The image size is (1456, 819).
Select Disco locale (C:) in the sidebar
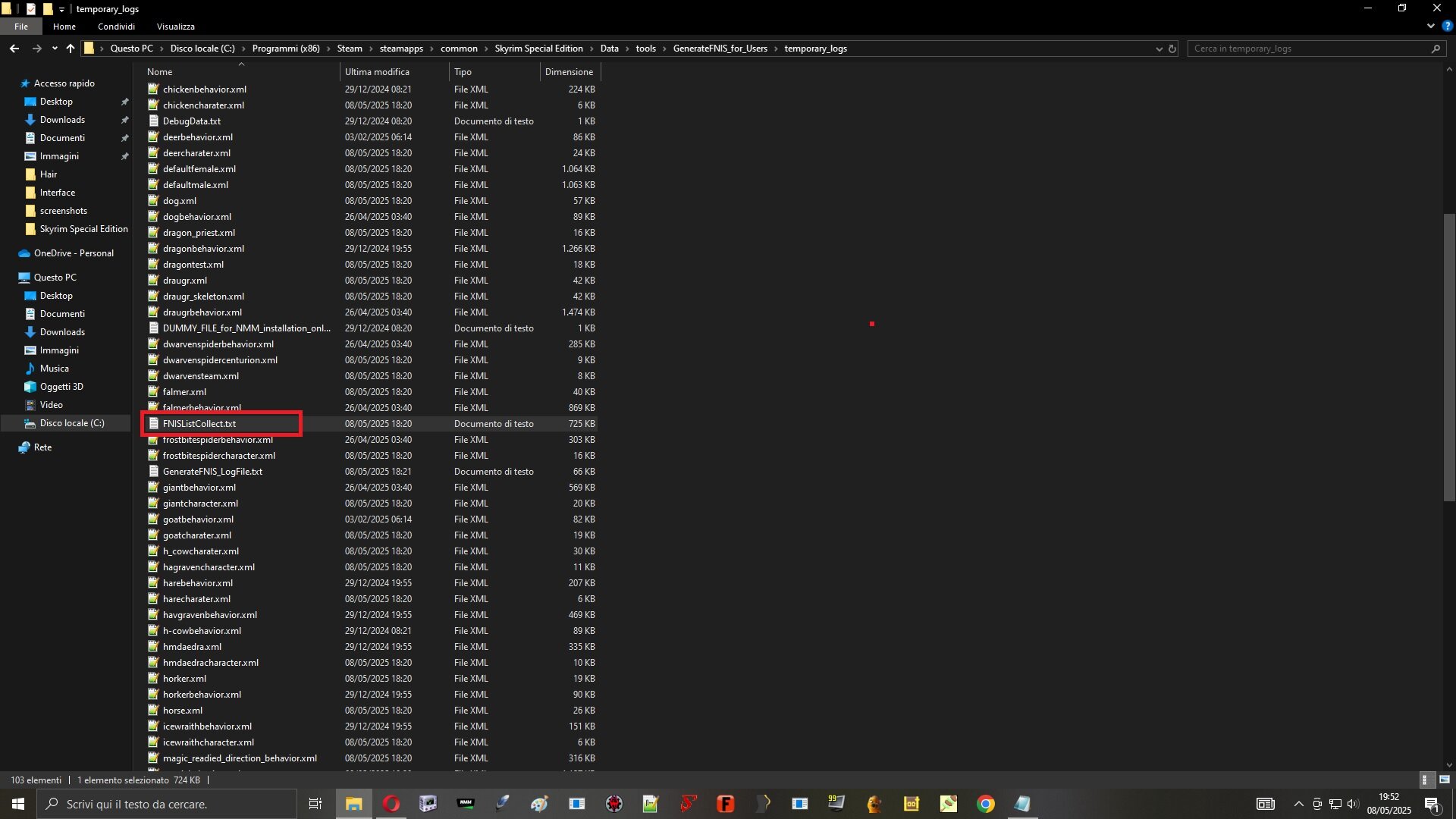coord(72,423)
